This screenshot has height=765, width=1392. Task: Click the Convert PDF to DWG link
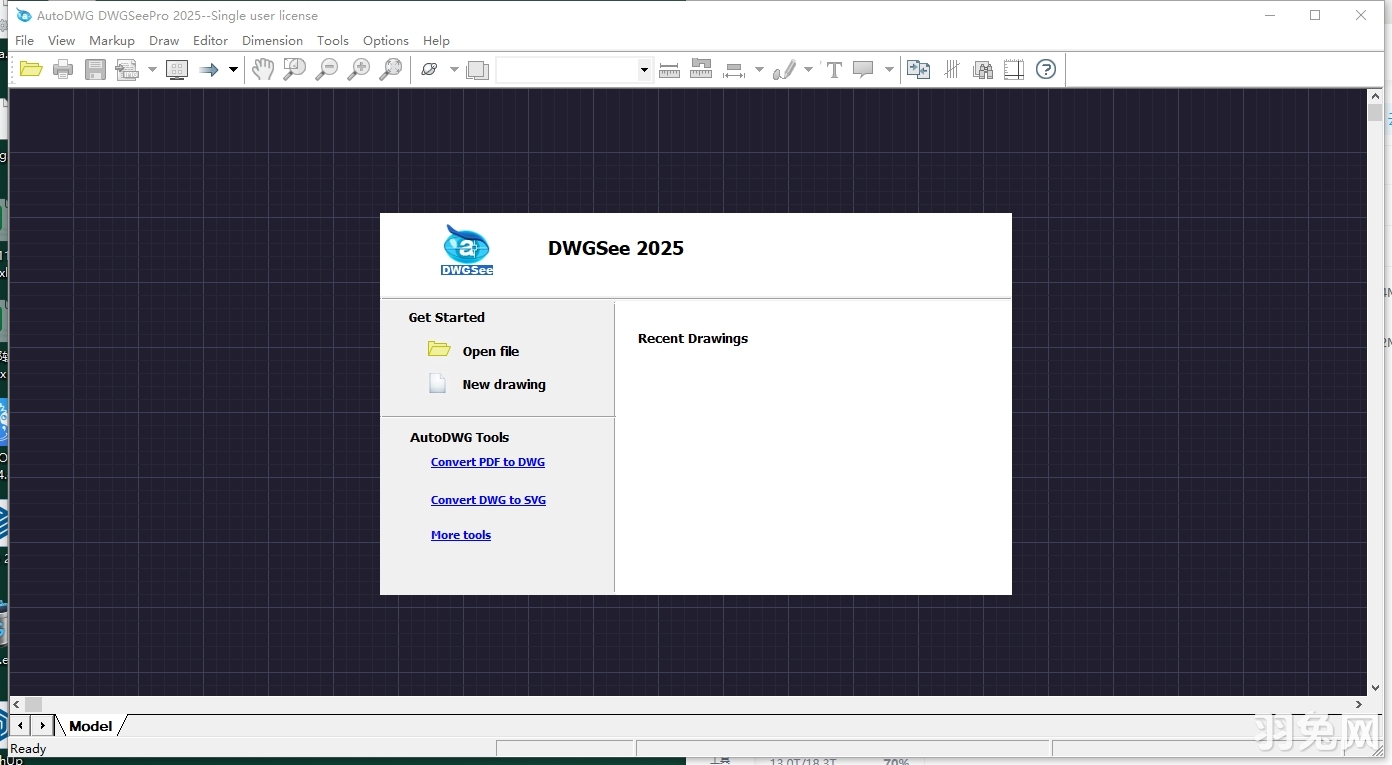coord(488,461)
